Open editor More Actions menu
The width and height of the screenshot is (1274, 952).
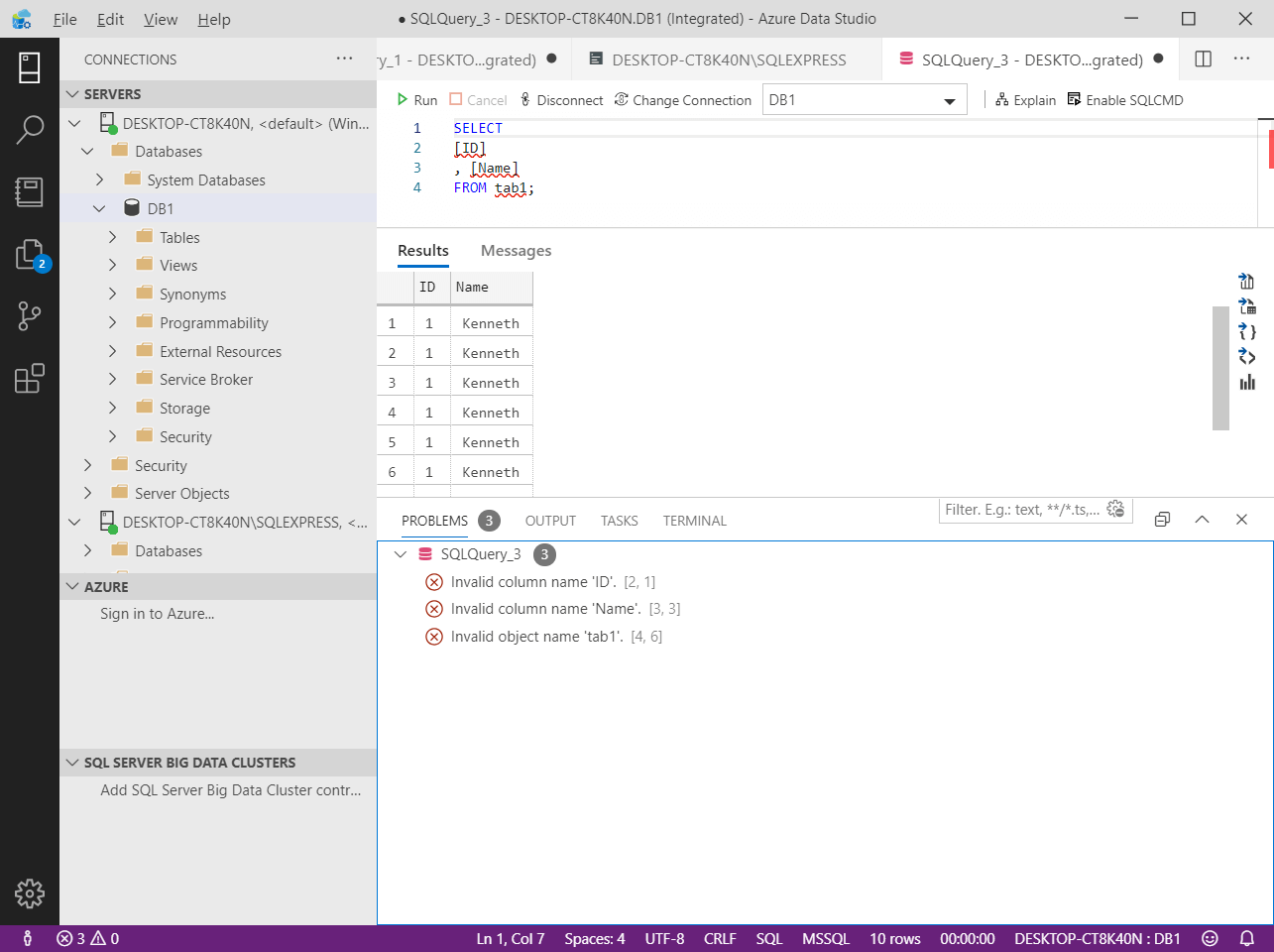[x=1241, y=59]
